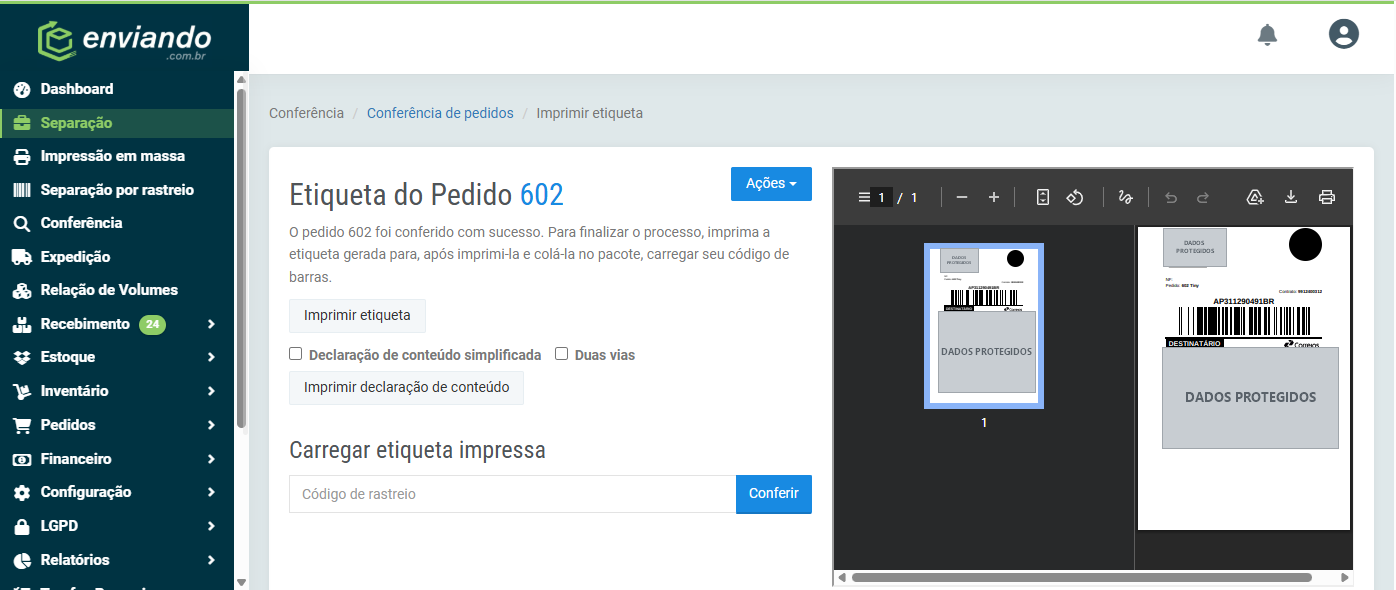Open Separação por rastreio menu item
The height and width of the screenshot is (590, 1396).
point(116,190)
